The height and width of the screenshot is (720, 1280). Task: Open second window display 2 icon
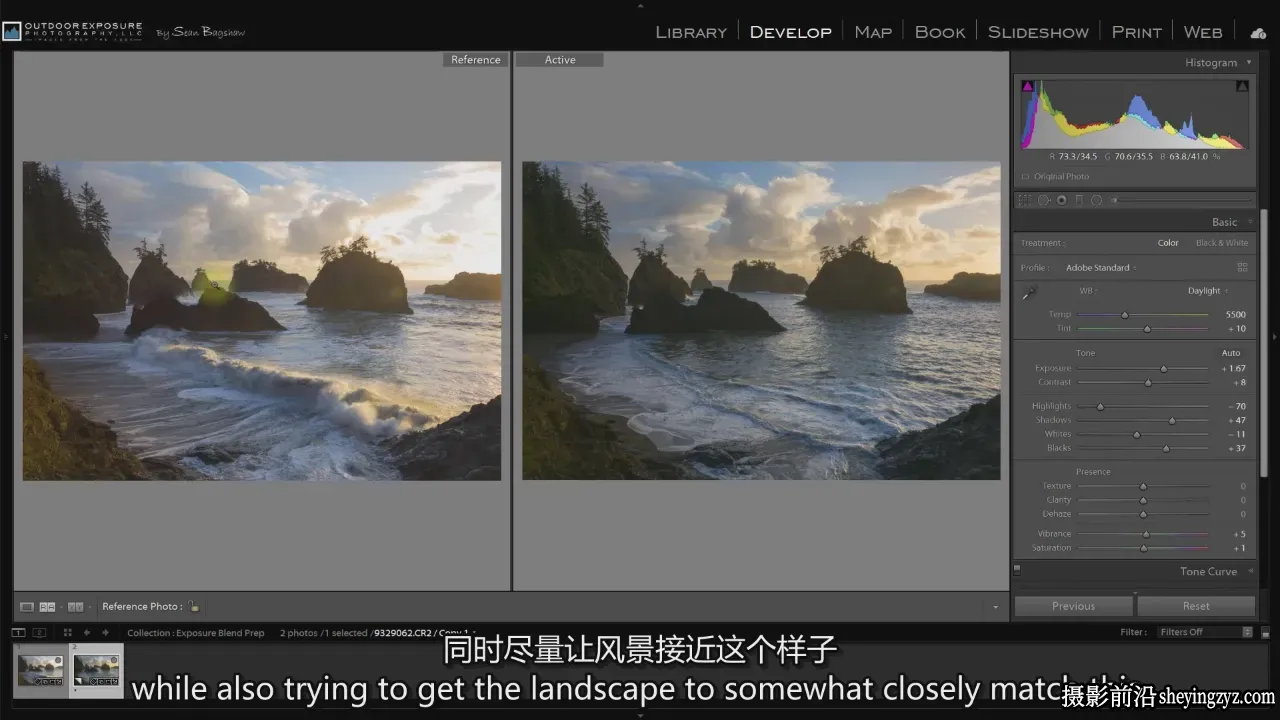39,632
